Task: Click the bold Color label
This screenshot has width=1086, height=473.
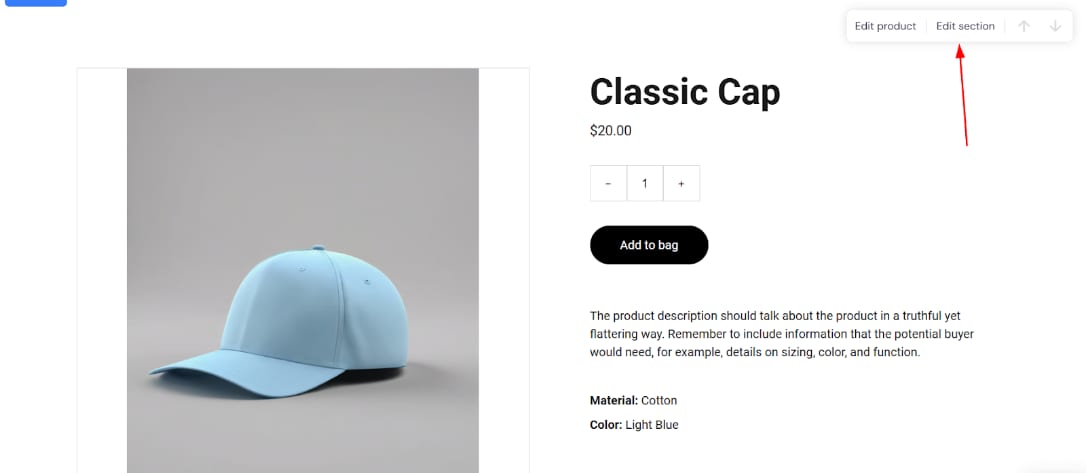Action: pyautogui.click(x=606, y=425)
